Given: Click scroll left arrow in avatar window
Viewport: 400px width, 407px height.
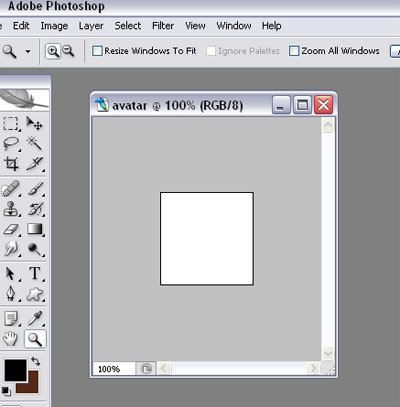Looking at the screenshot, I should [x=163, y=369].
